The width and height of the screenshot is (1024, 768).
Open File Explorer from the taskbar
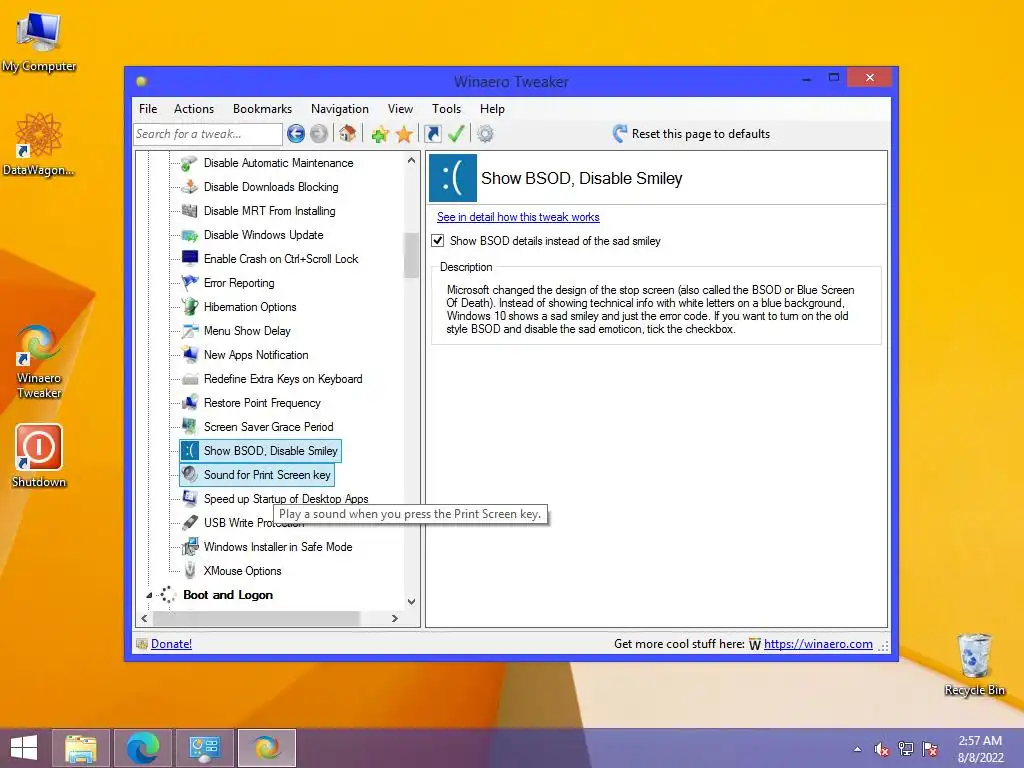pyautogui.click(x=81, y=748)
